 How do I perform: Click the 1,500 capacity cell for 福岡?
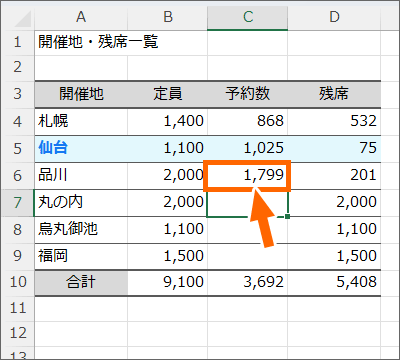pyautogui.click(x=168, y=256)
